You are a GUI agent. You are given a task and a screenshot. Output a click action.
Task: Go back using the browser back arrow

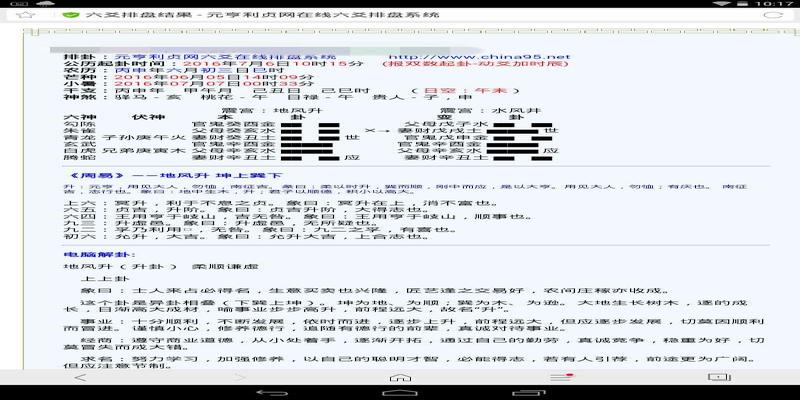click(x=81, y=378)
